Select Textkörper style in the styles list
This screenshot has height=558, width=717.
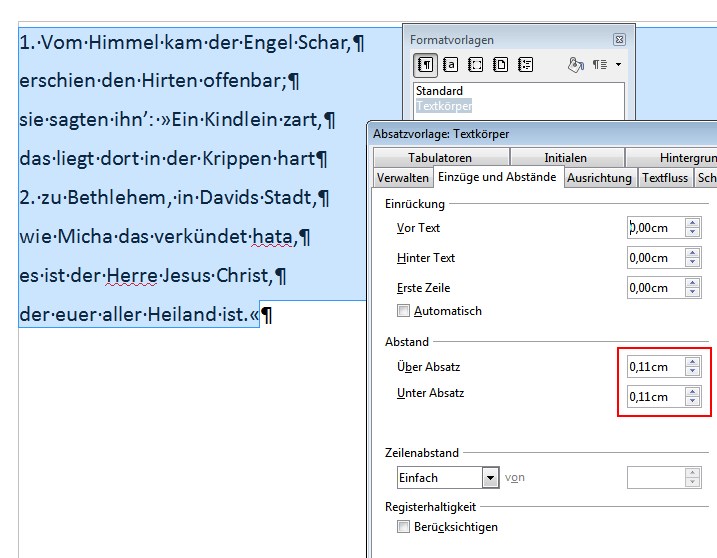click(x=444, y=106)
